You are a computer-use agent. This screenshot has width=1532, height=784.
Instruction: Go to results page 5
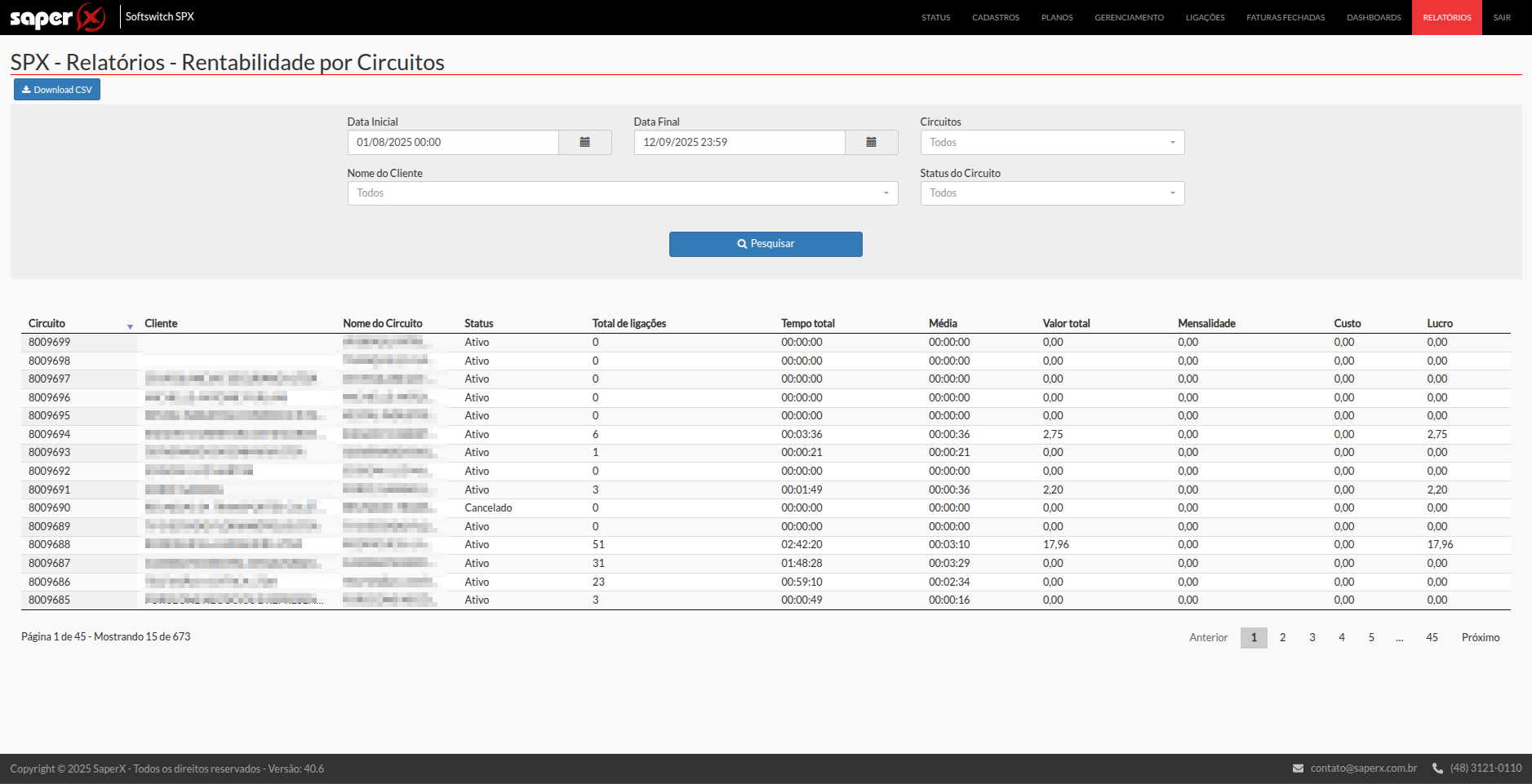tap(1371, 637)
